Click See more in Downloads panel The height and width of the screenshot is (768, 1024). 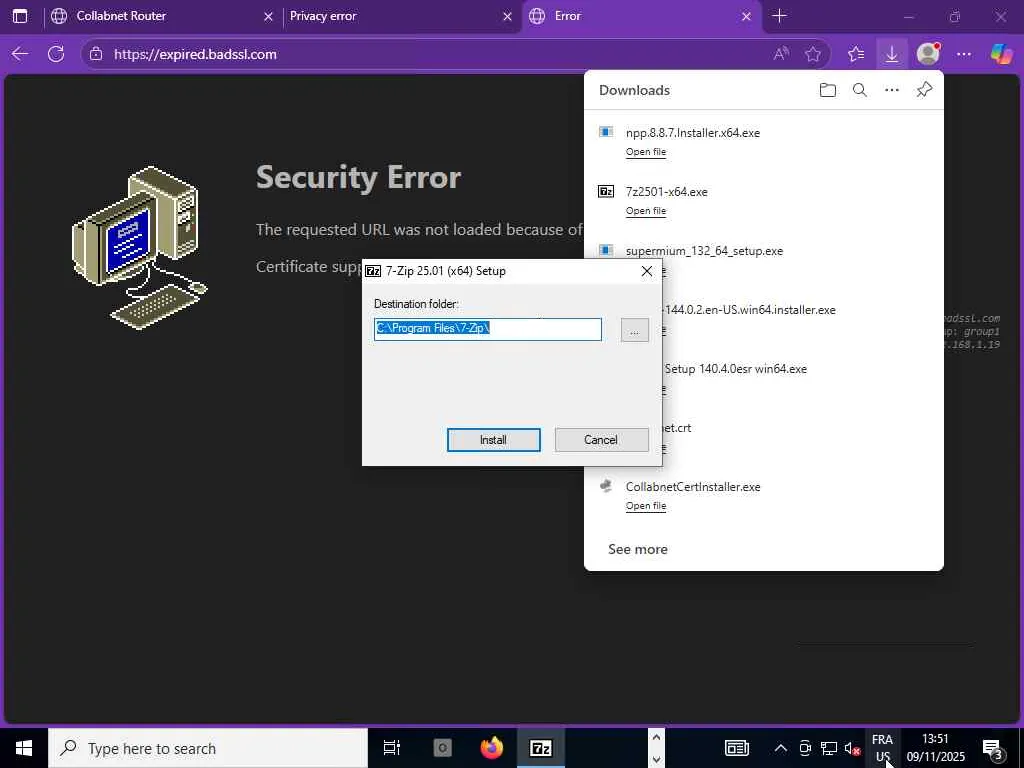tap(637, 549)
